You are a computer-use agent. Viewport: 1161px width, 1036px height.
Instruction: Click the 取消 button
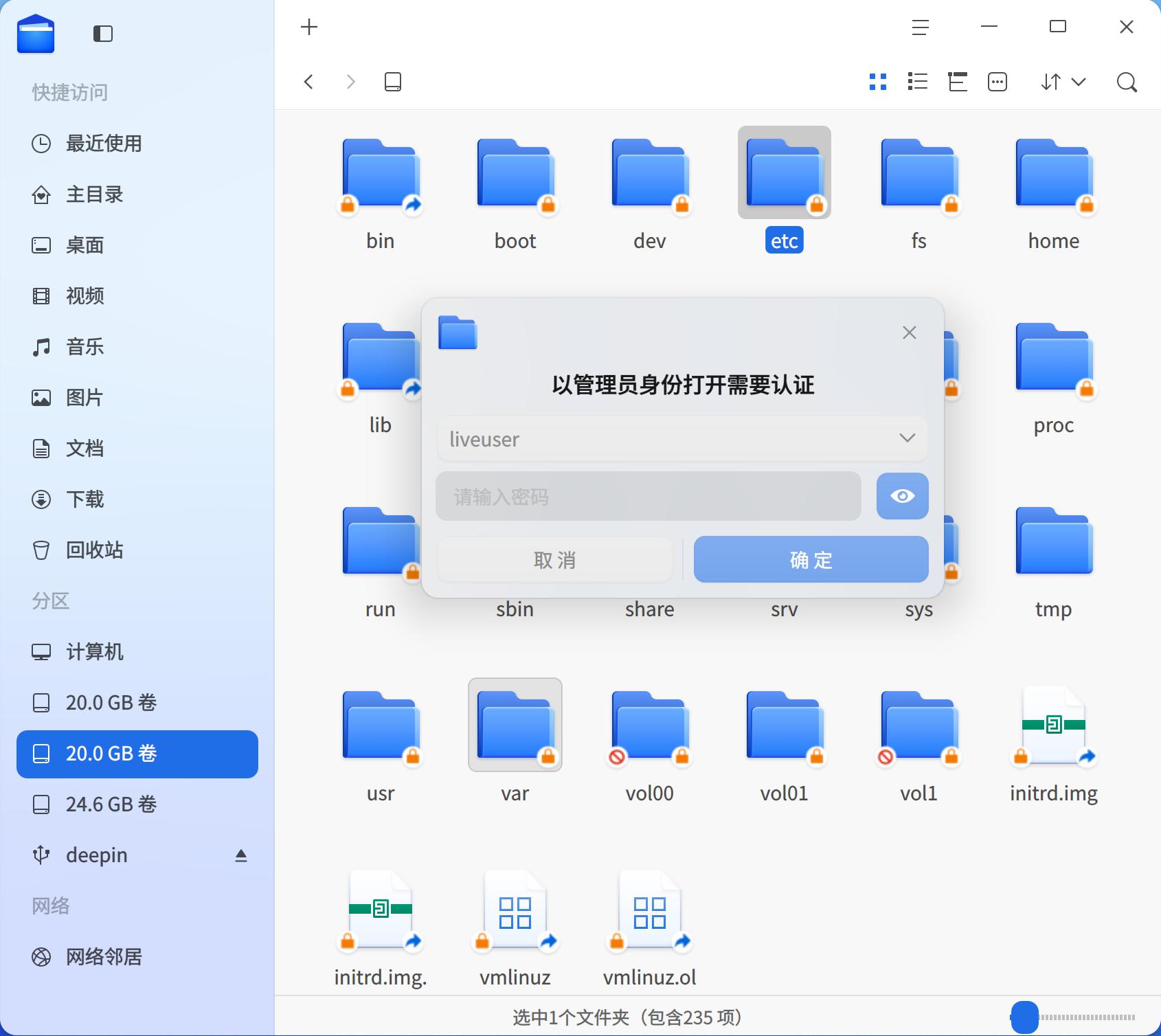point(555,560)
